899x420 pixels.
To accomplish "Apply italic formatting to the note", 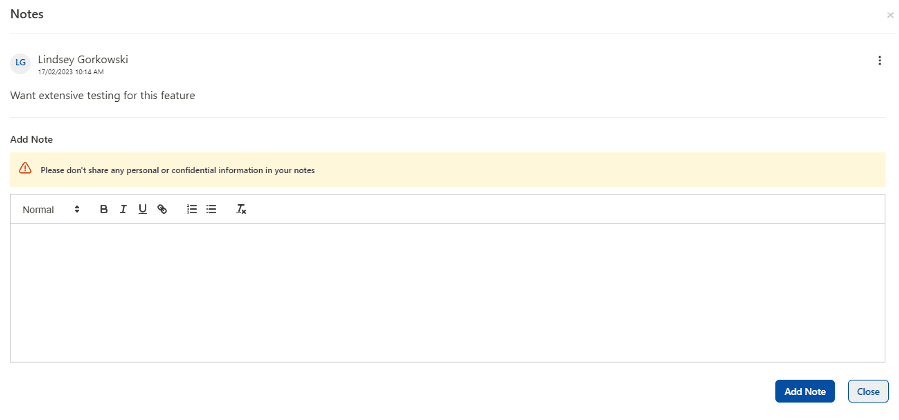I will [x=123, y=209].
